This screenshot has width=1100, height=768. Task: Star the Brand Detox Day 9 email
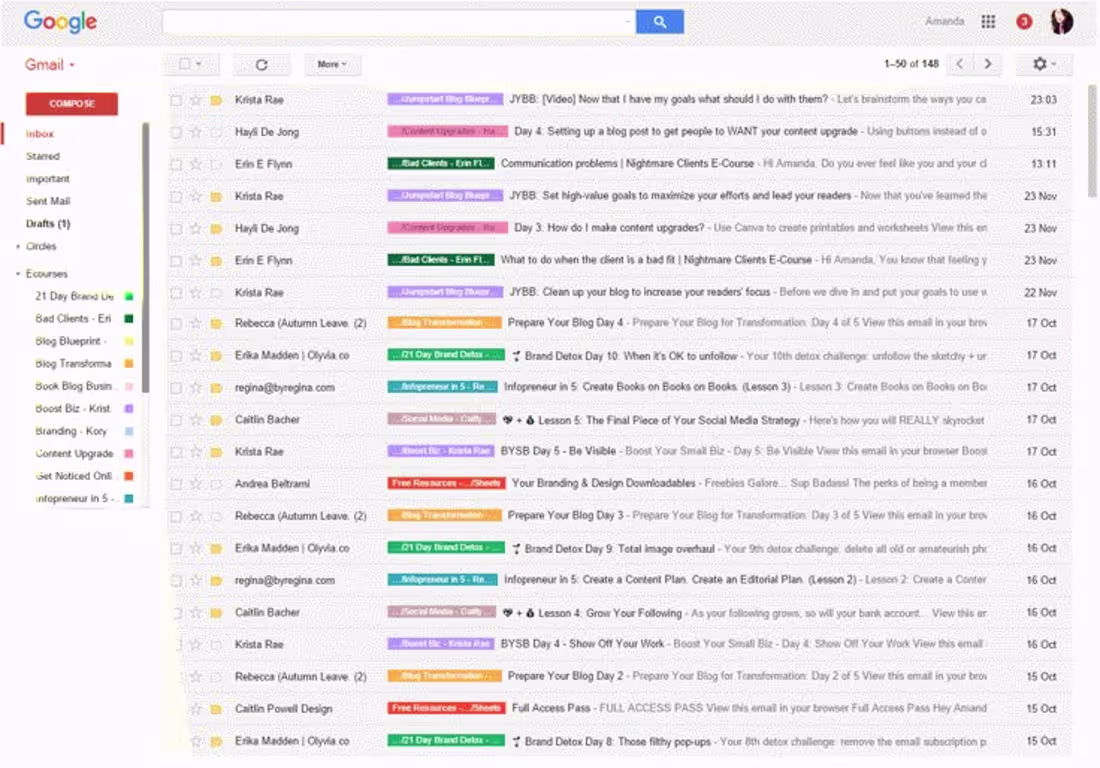point(196,548)
